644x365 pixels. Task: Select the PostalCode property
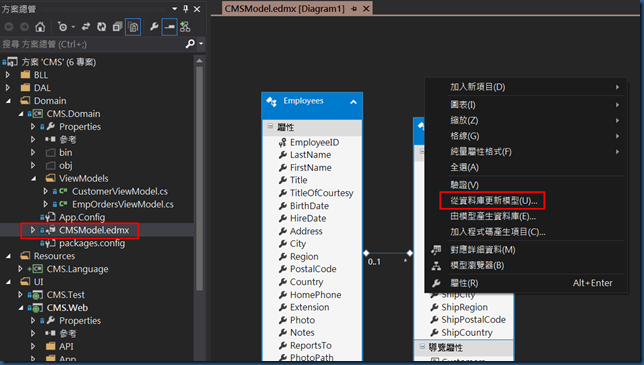point(313,269)
